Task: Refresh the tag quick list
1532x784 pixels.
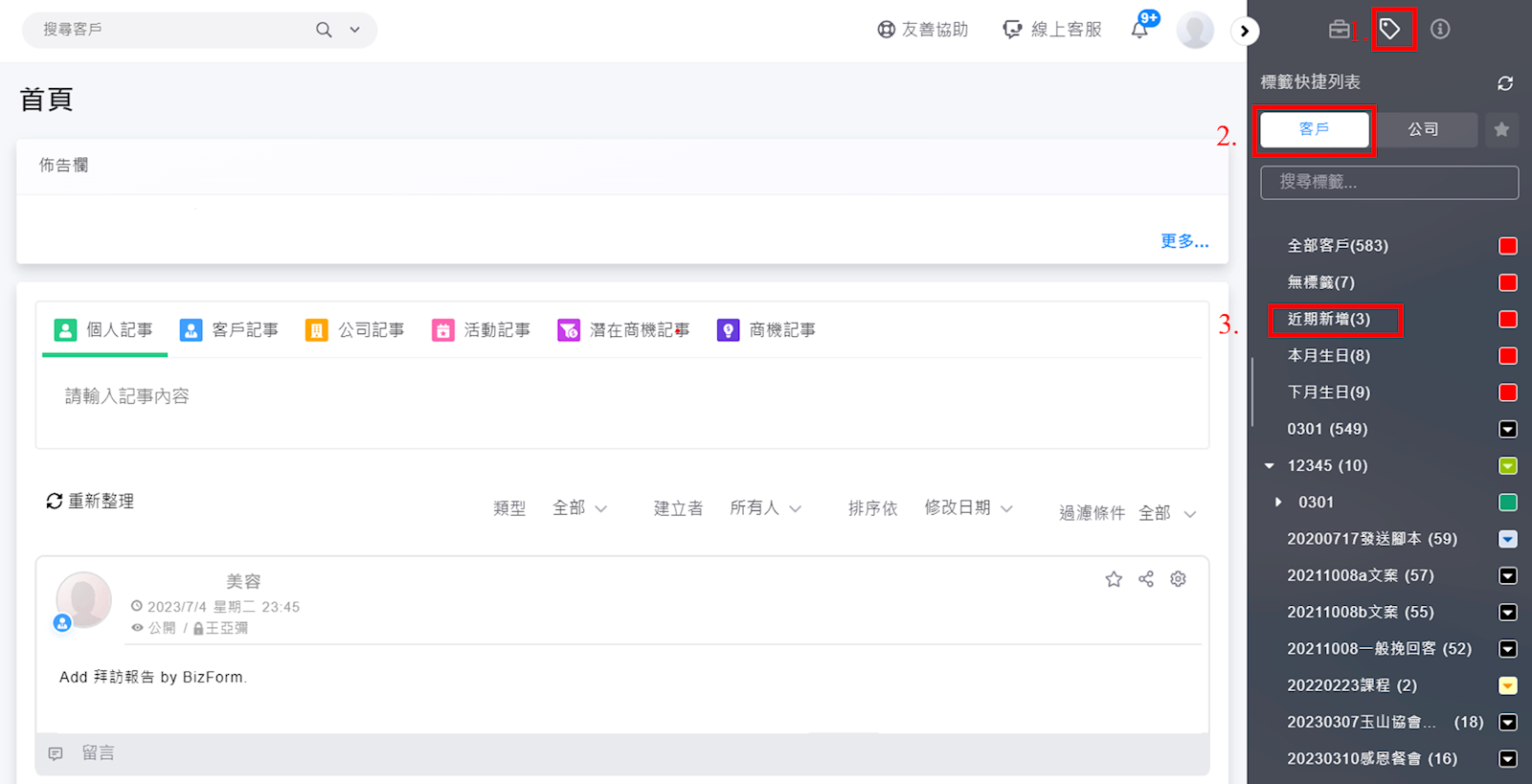Action: pos(1504,83)
